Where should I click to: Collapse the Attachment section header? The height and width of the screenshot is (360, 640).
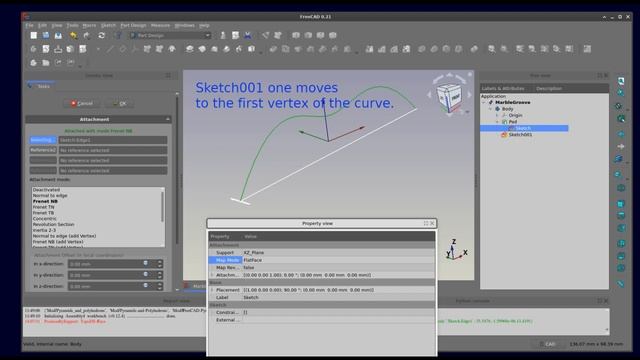pos(98,119)
